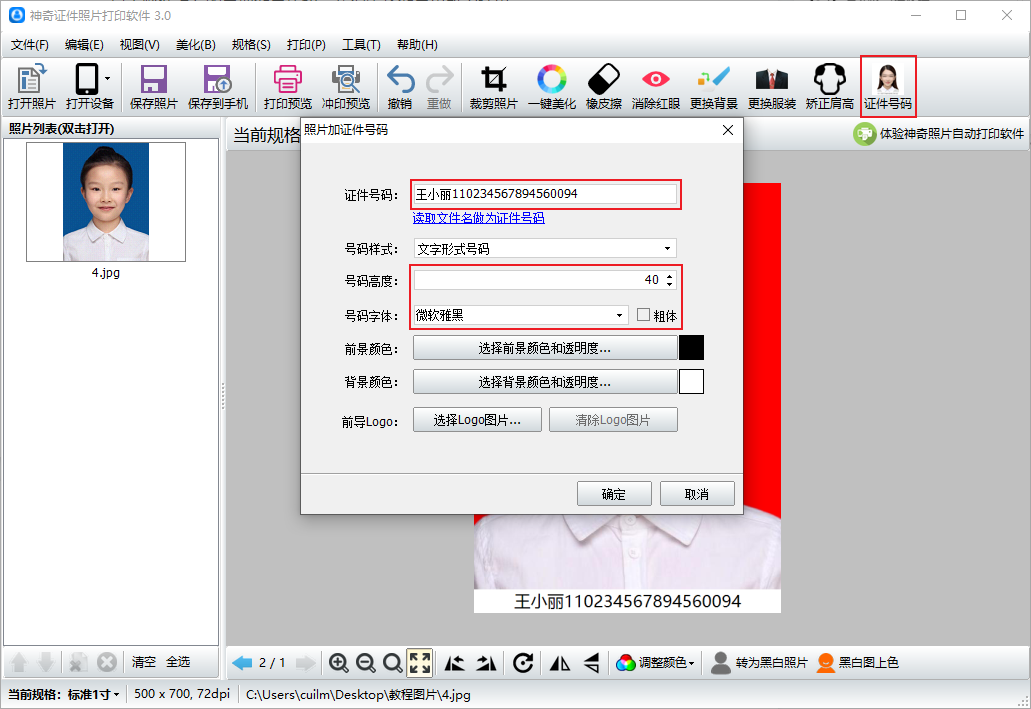Screen dimensions: 1031x709
Task: Open 更换服装 clothing changer
Action: click(x=771, y=86)
